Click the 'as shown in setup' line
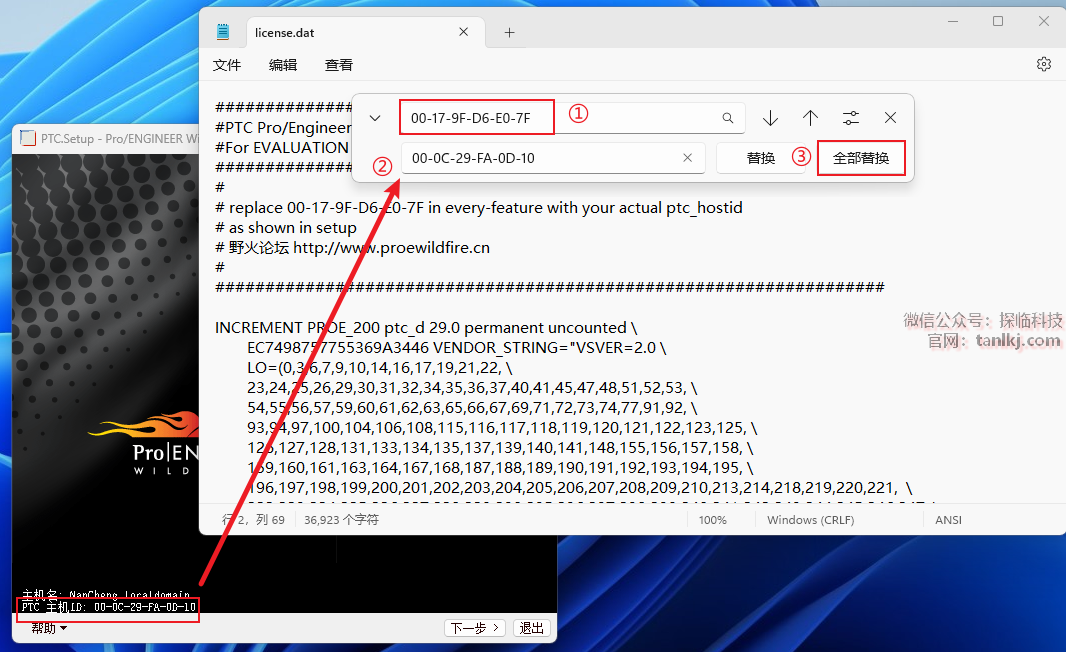1066x652 pixels. (x=286, y=228)
